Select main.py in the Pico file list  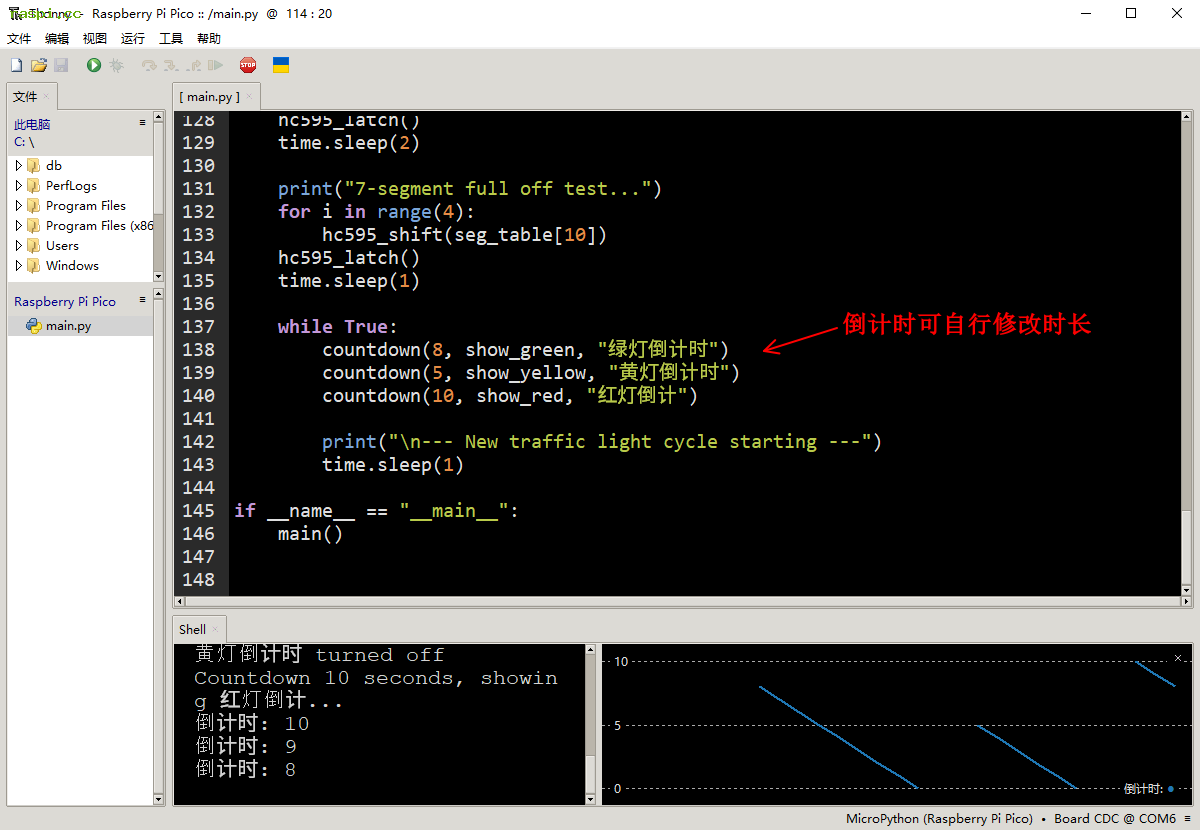click(x=68, y=326)
